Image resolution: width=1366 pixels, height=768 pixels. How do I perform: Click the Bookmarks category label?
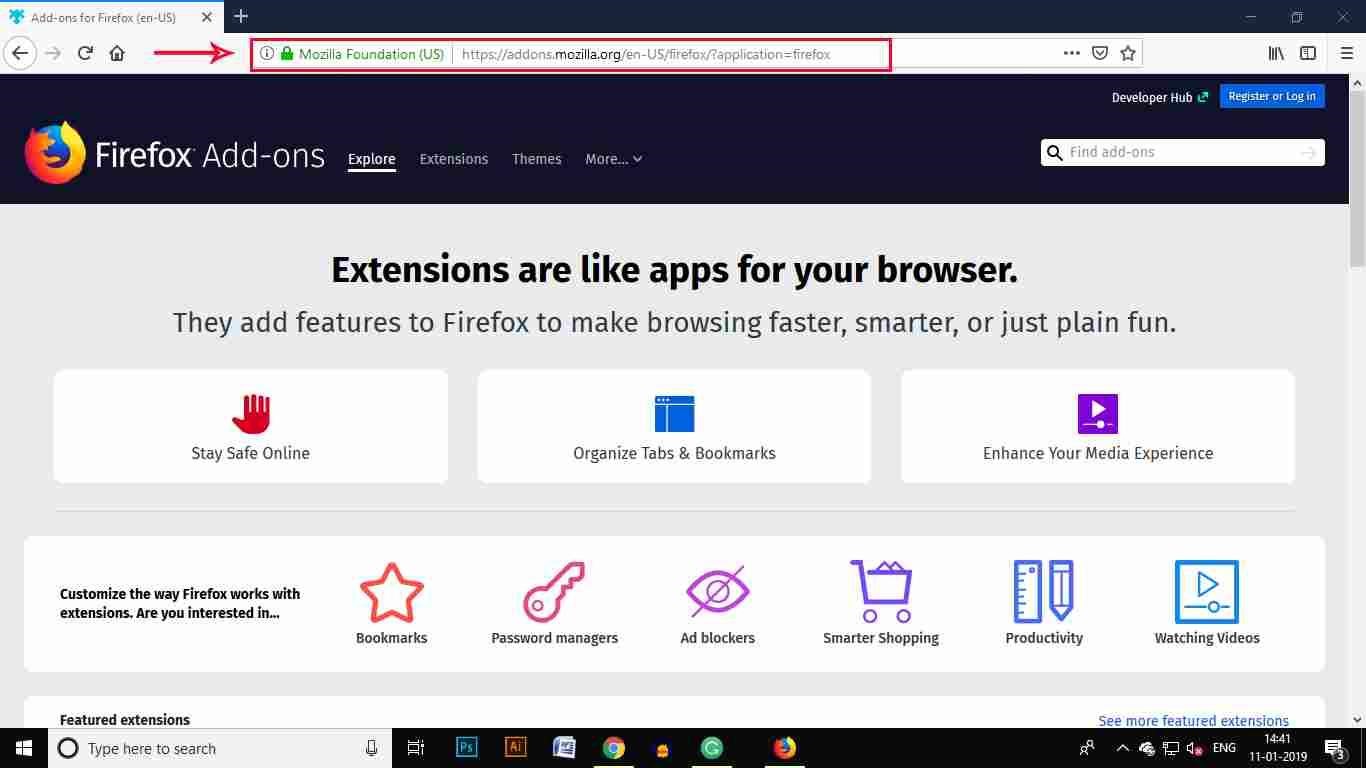click(392, 638)
